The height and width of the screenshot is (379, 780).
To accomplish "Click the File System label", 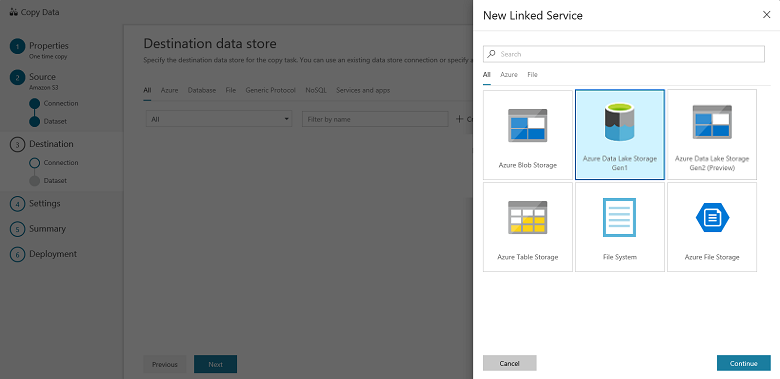I will 620,257.
